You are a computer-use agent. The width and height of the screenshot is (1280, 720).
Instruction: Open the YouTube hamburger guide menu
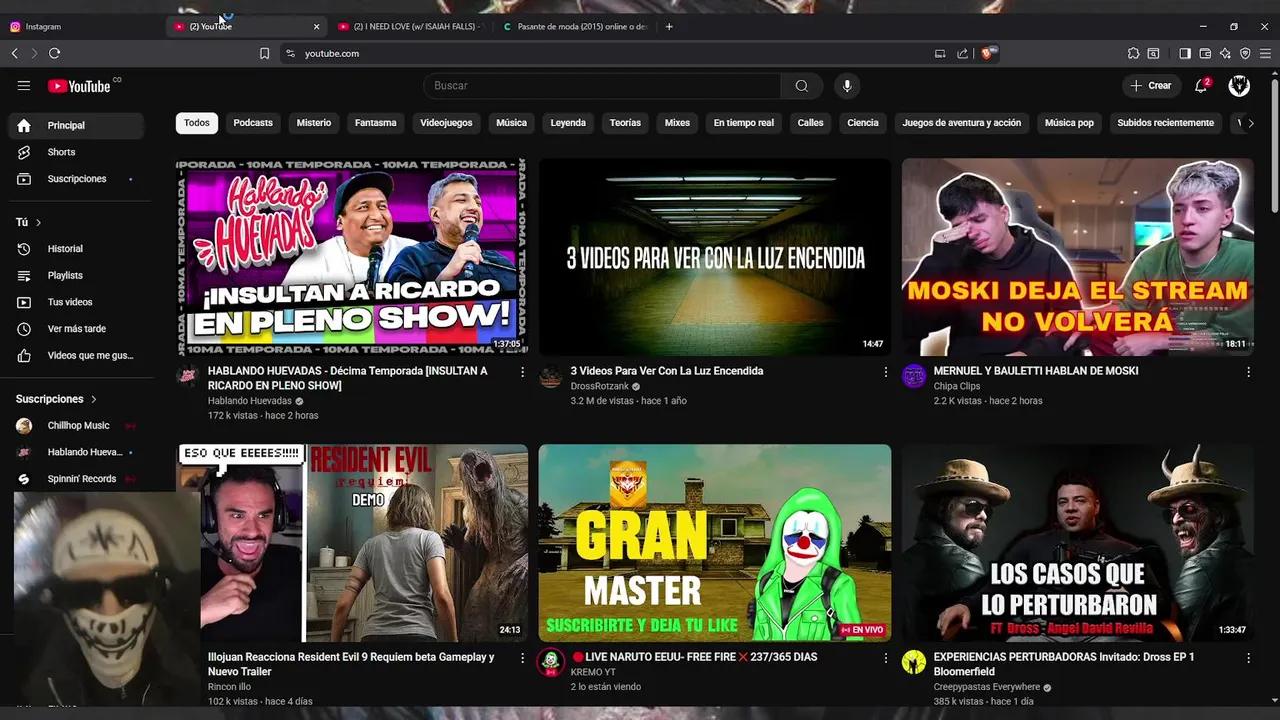[x=24, y=86]
